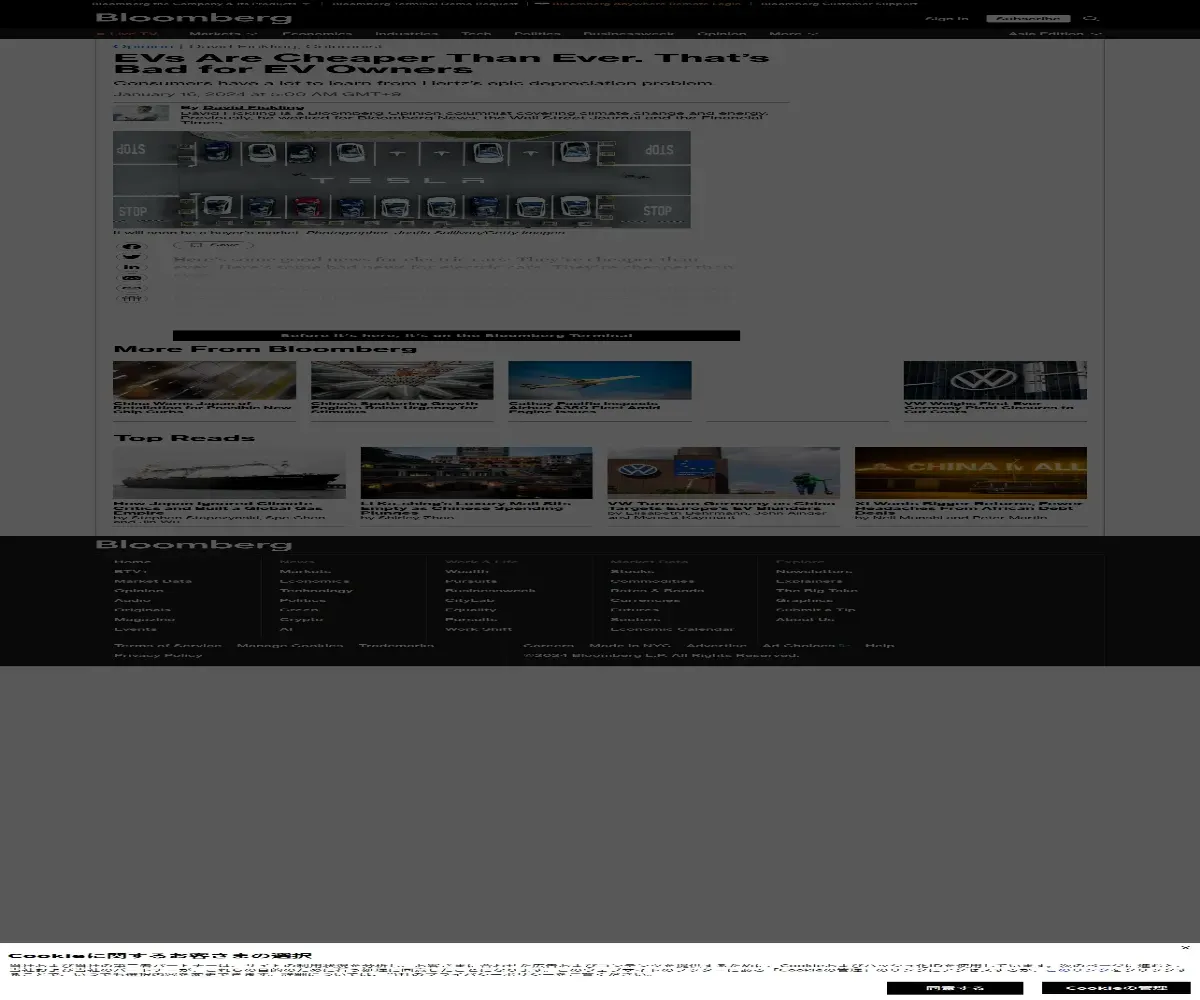Share the article via email icon
Viewport: 1200px width, 1000px height.
click(132, 278)
